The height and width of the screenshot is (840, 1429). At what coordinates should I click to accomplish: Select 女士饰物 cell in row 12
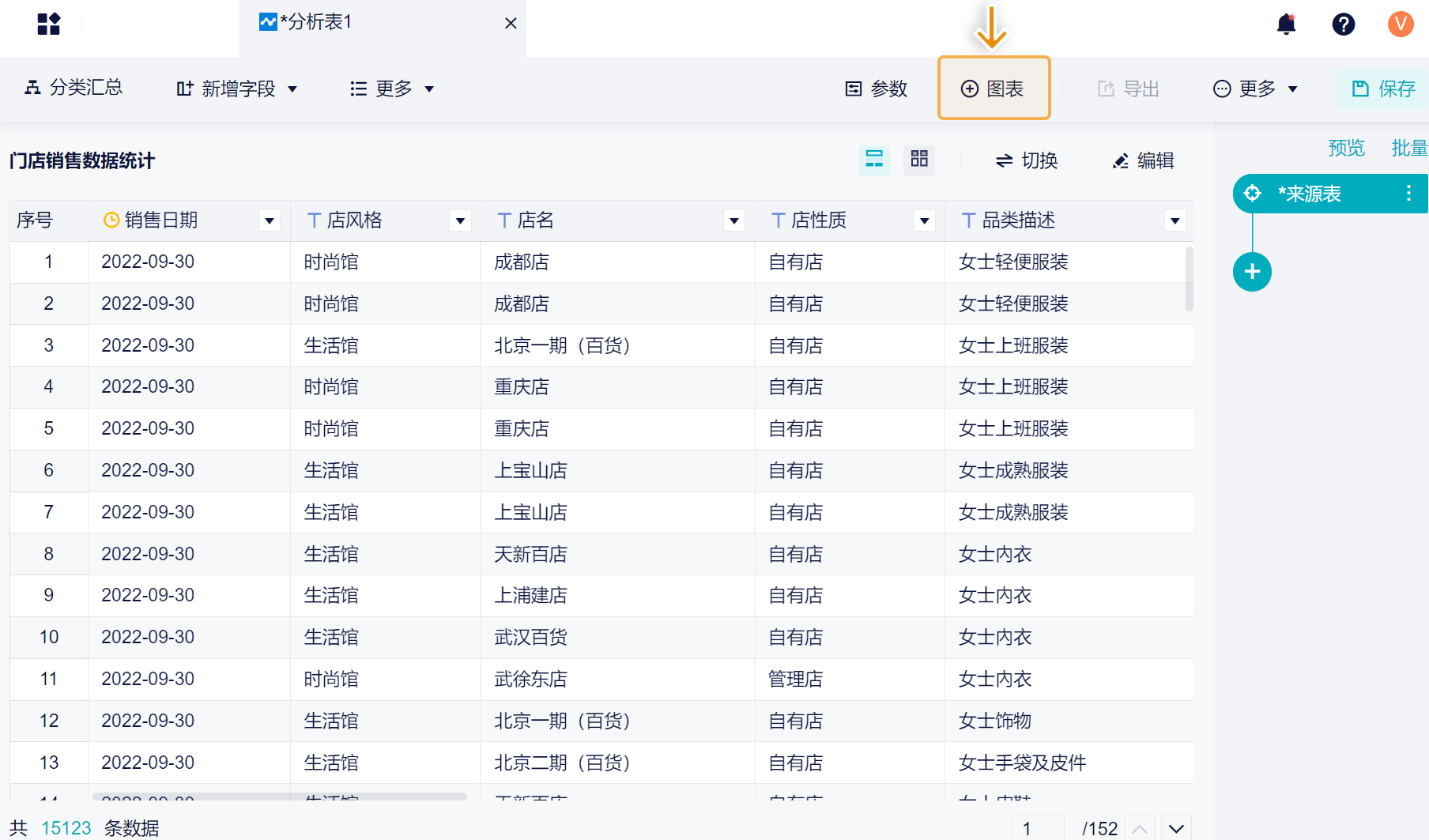[1069, 721]
